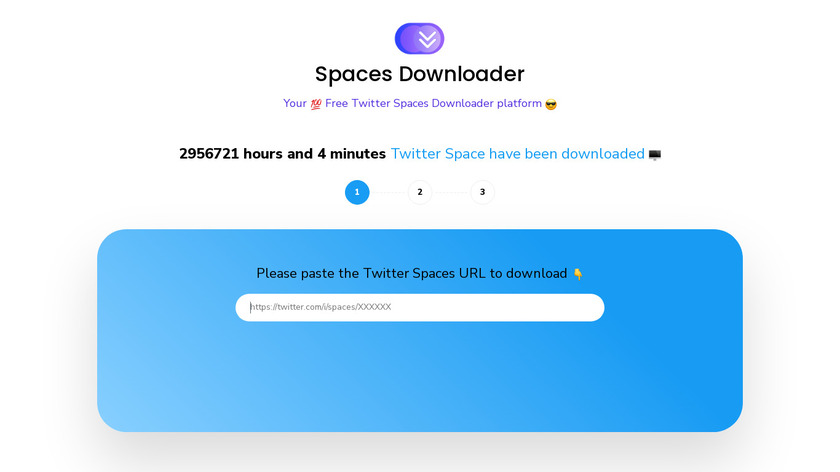
Task: Click the connector line between steps 1 and 2
Action: point(388,192)
